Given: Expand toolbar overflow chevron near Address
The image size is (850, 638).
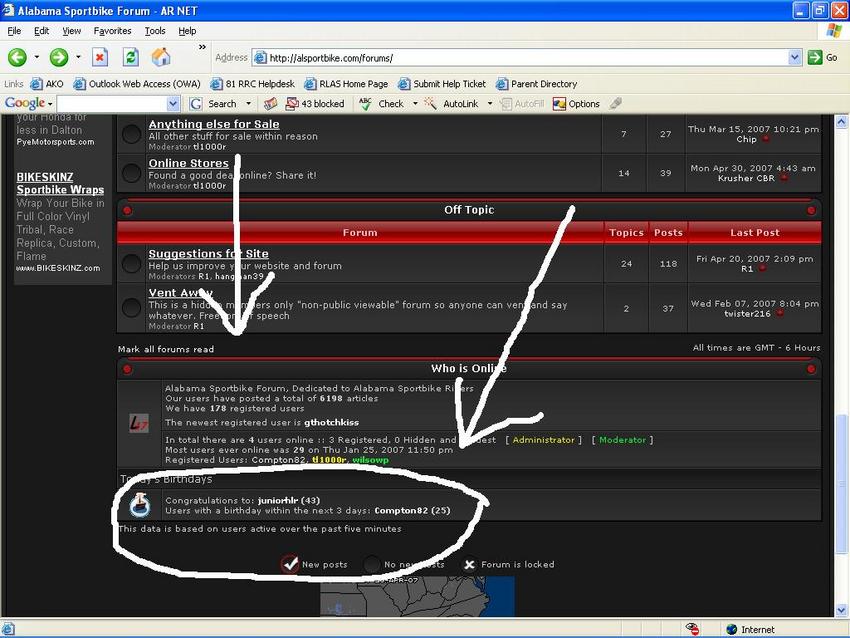Looking at the screenshot, I should click(202, 47).
